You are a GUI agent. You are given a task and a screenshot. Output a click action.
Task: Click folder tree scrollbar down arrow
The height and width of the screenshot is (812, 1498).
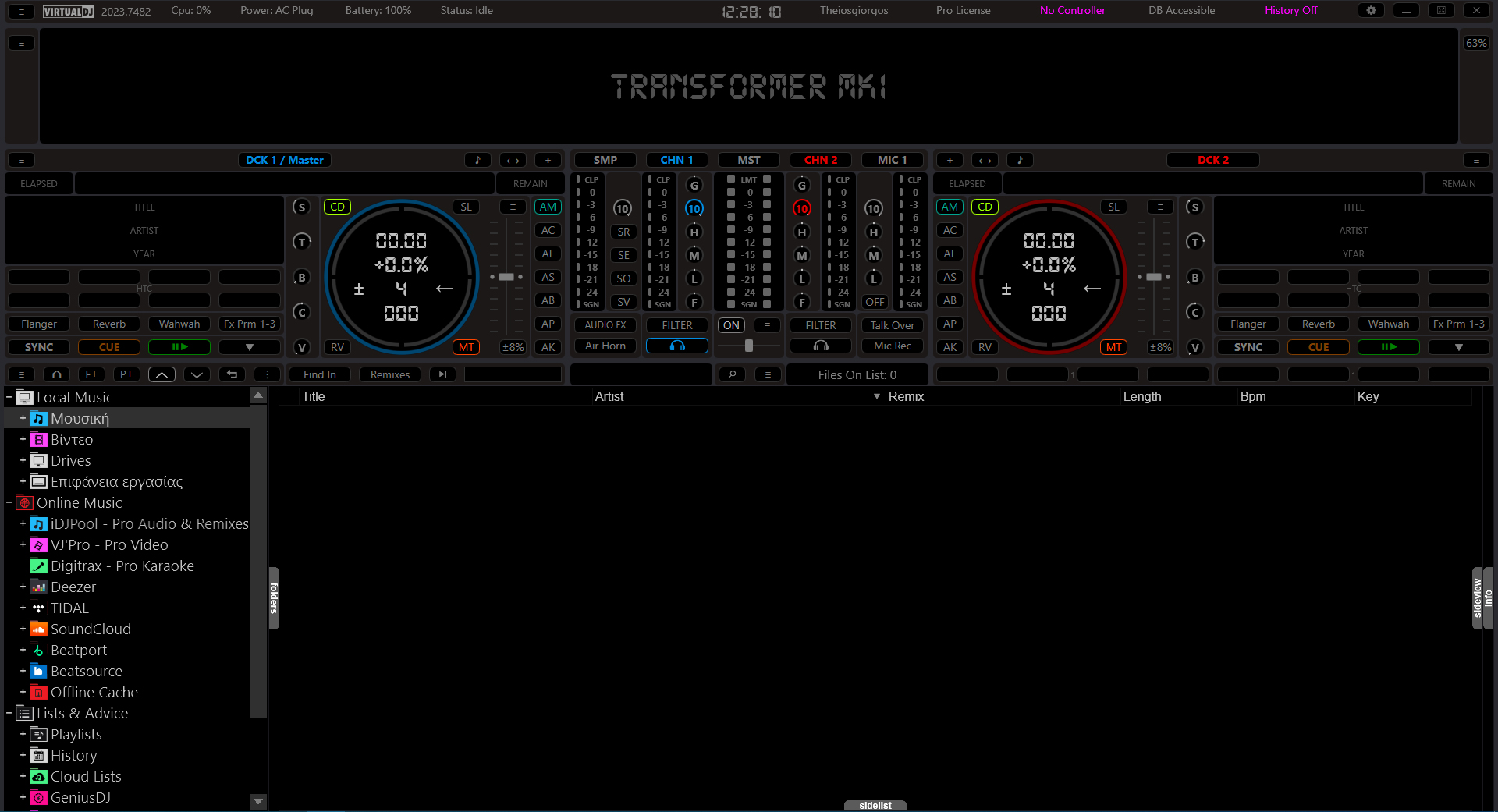coord(258,801)
